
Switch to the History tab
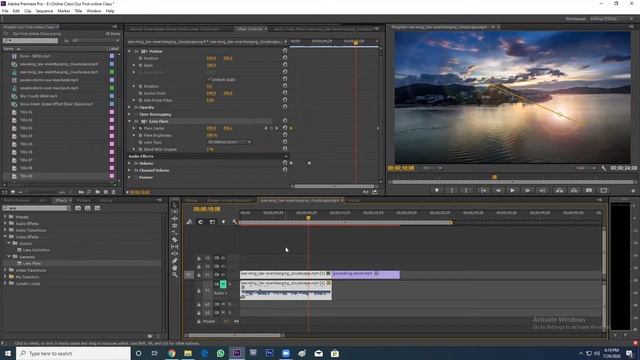click(x=105, y=200)
